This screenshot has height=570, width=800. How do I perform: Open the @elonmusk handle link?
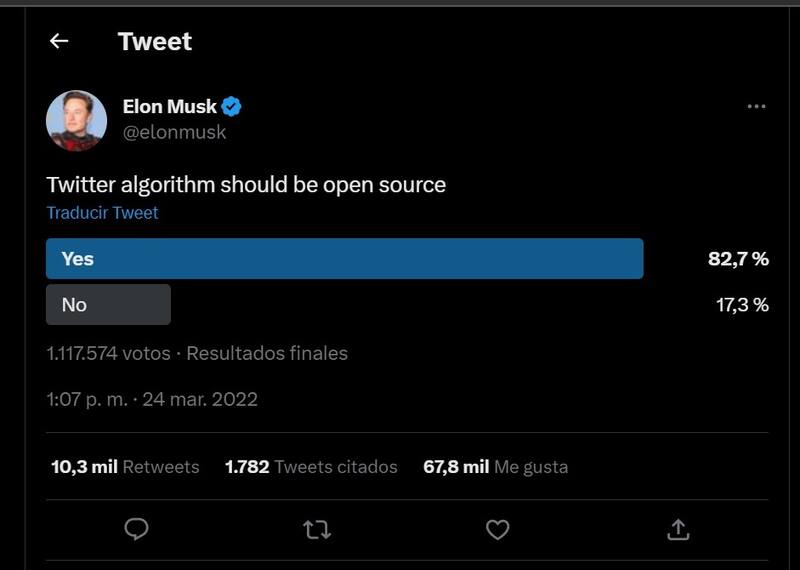pyautogui.click(x=174, y=132)
